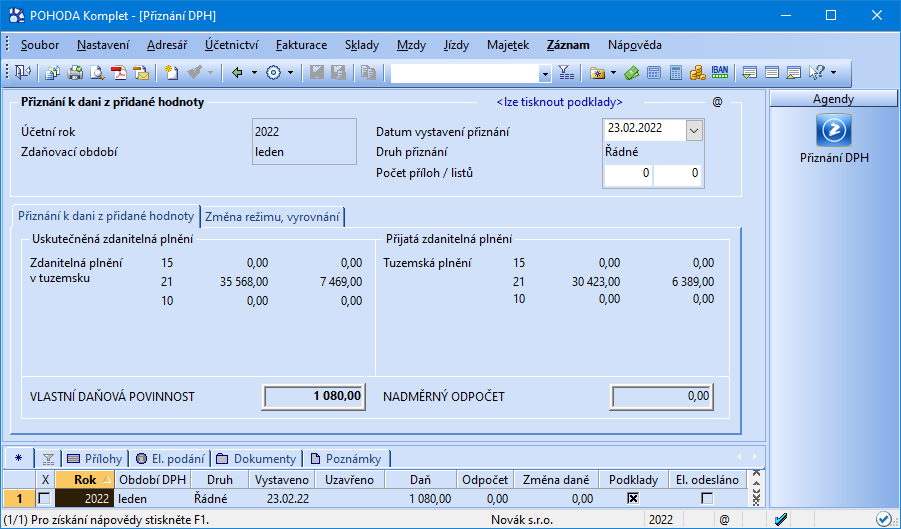Image resolution: width=901 pixels, height=529 pixels.
Task: Click the toolbar search text field
Action: click(x=465, y=74)
